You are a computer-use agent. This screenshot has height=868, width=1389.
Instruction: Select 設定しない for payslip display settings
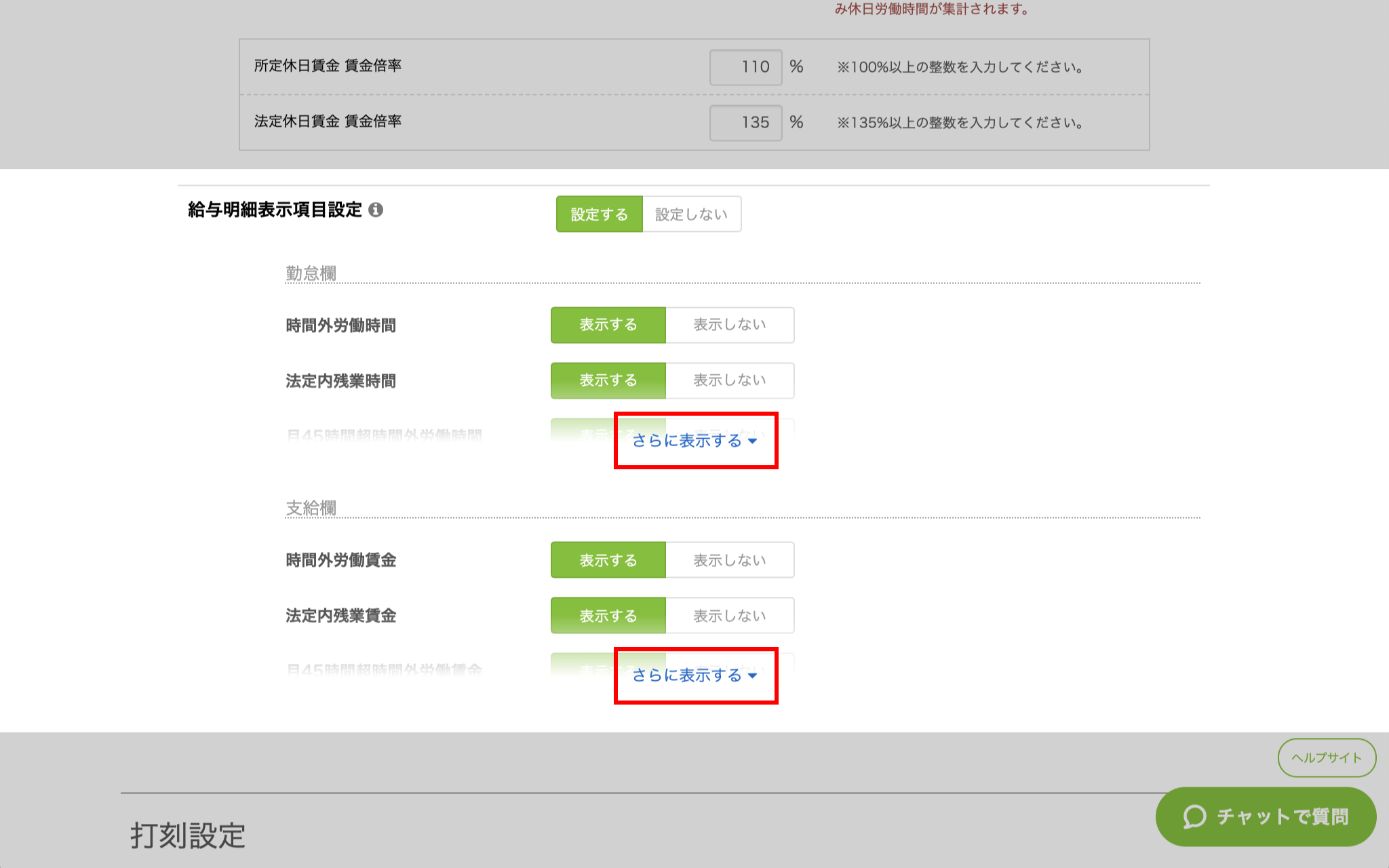tap(691, 214)
